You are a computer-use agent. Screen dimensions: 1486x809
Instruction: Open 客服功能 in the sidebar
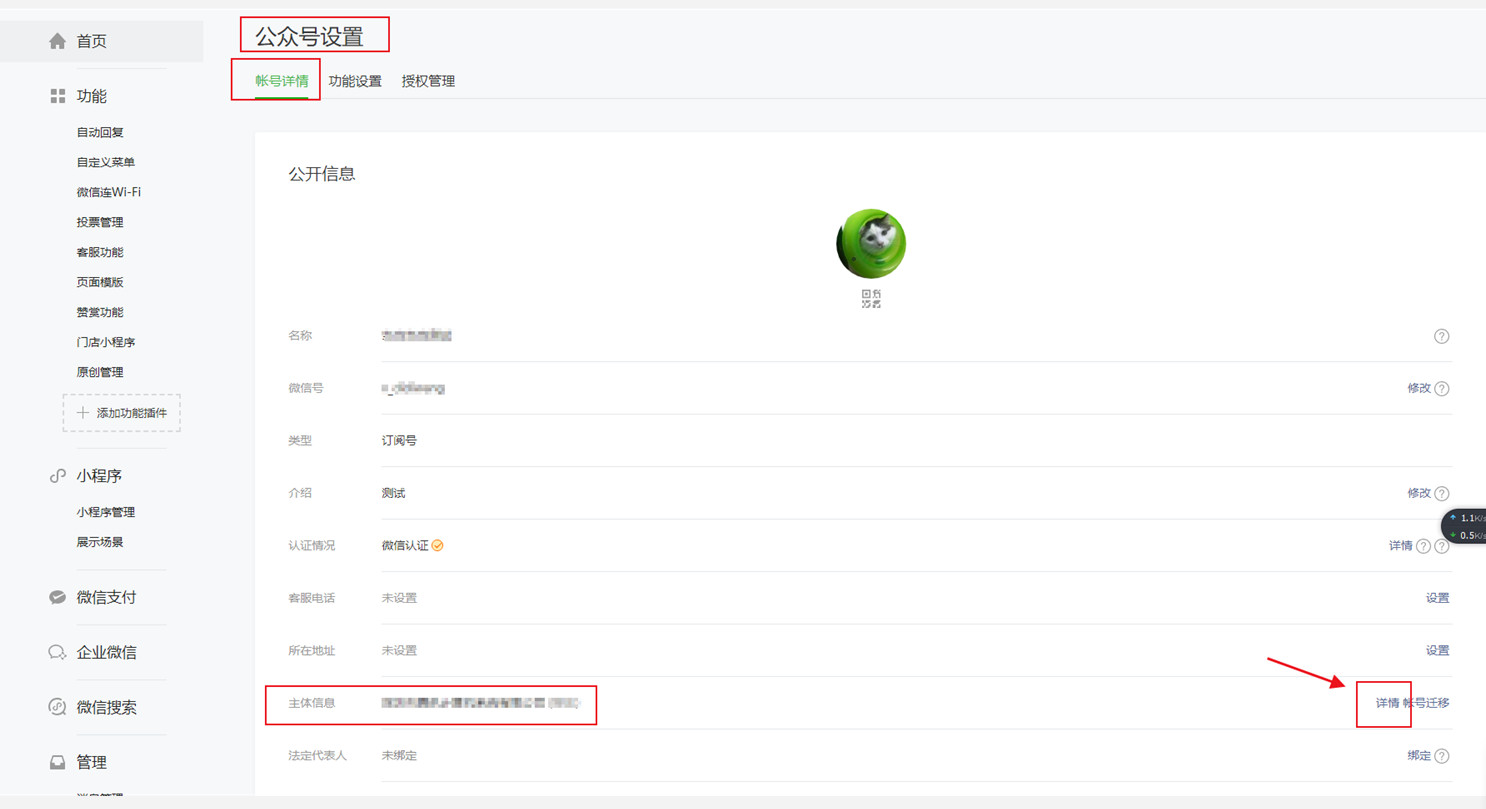click(x=100, y=252)
